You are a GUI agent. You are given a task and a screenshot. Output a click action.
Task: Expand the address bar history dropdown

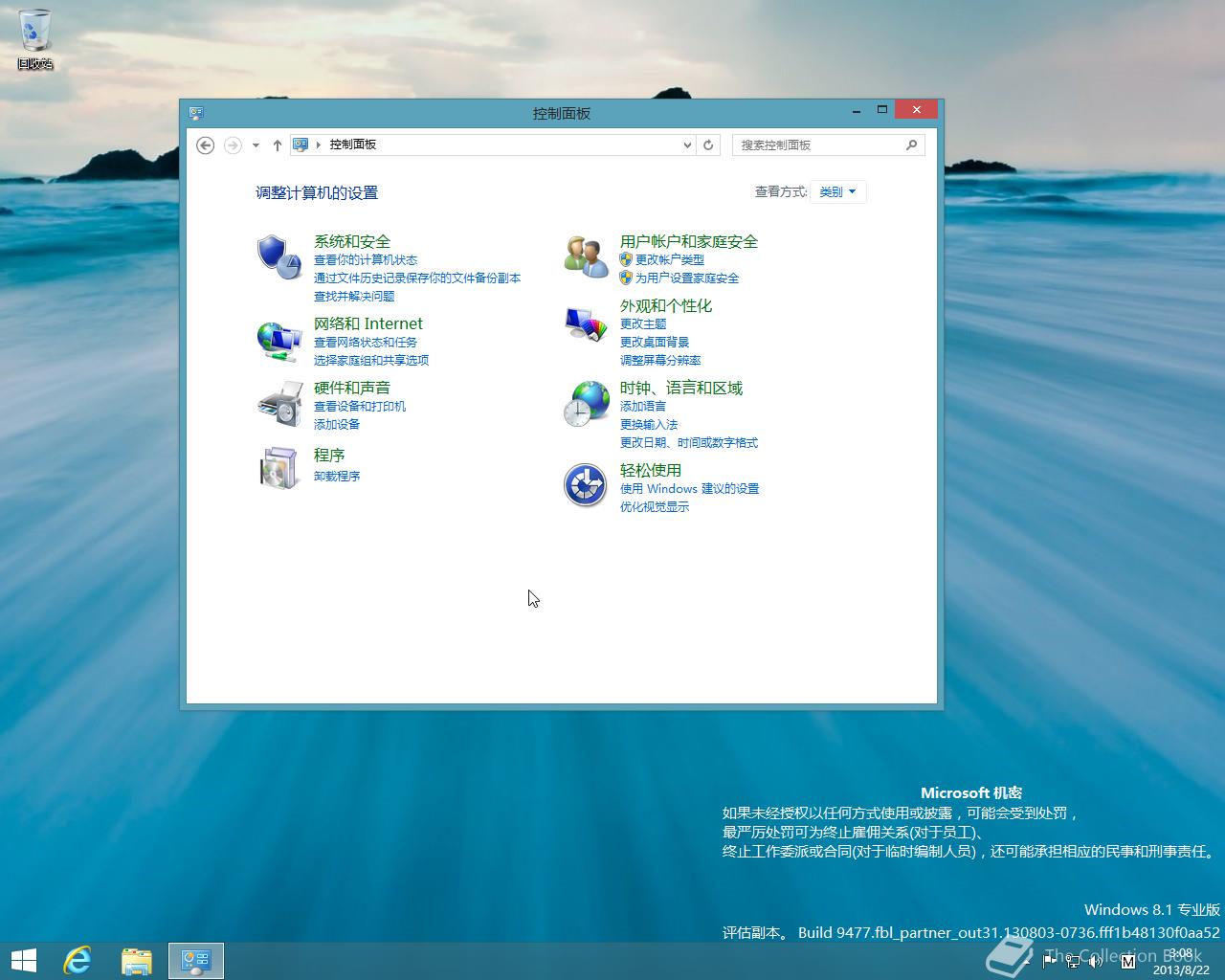[x=687, y=145]
